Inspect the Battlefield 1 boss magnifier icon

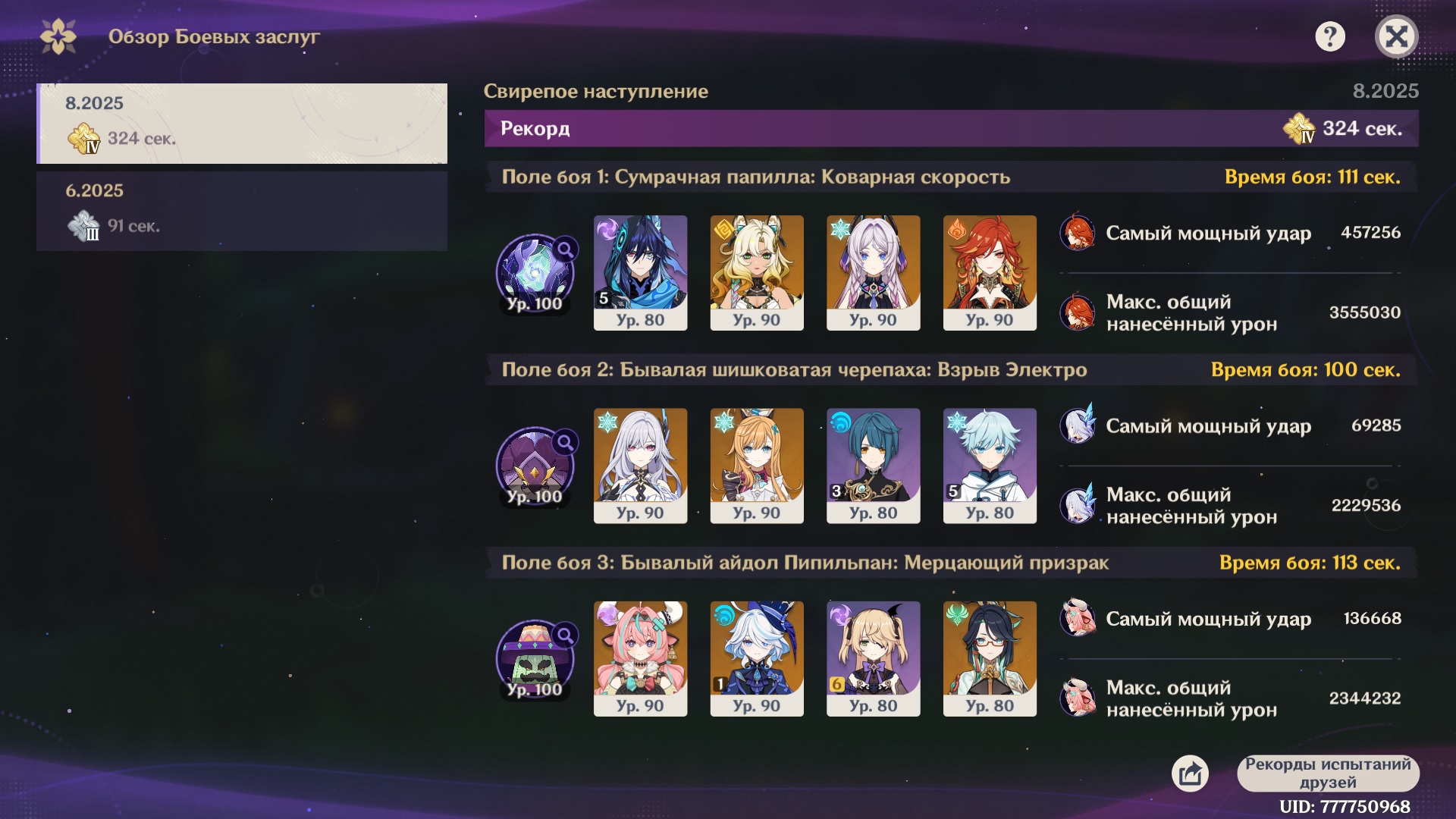pos(566,249)
